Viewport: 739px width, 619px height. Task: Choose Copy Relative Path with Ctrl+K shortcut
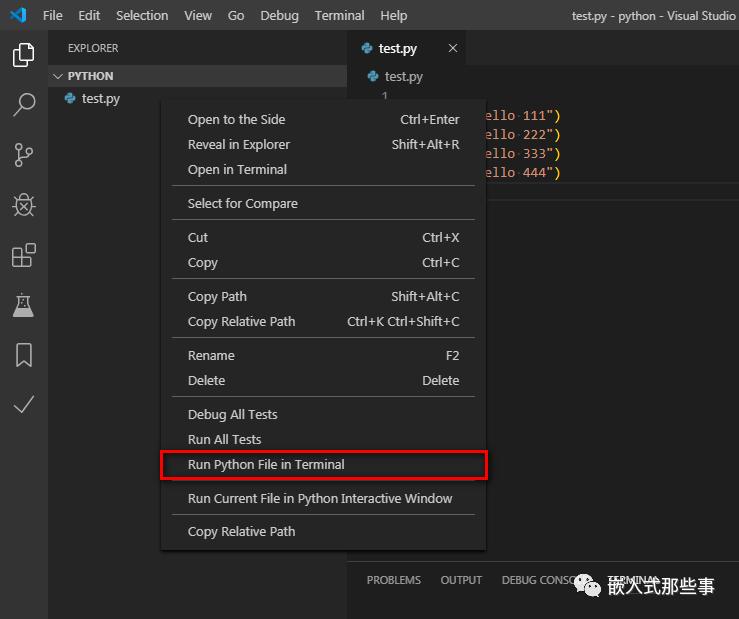pyautogui.click(x=323, y=322)
